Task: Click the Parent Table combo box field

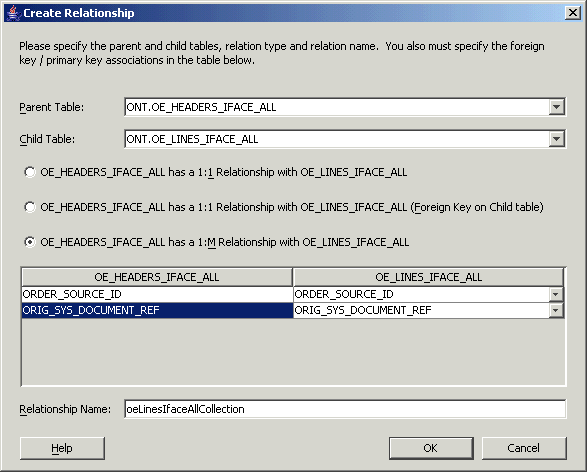Action: [x=345, y=107]
